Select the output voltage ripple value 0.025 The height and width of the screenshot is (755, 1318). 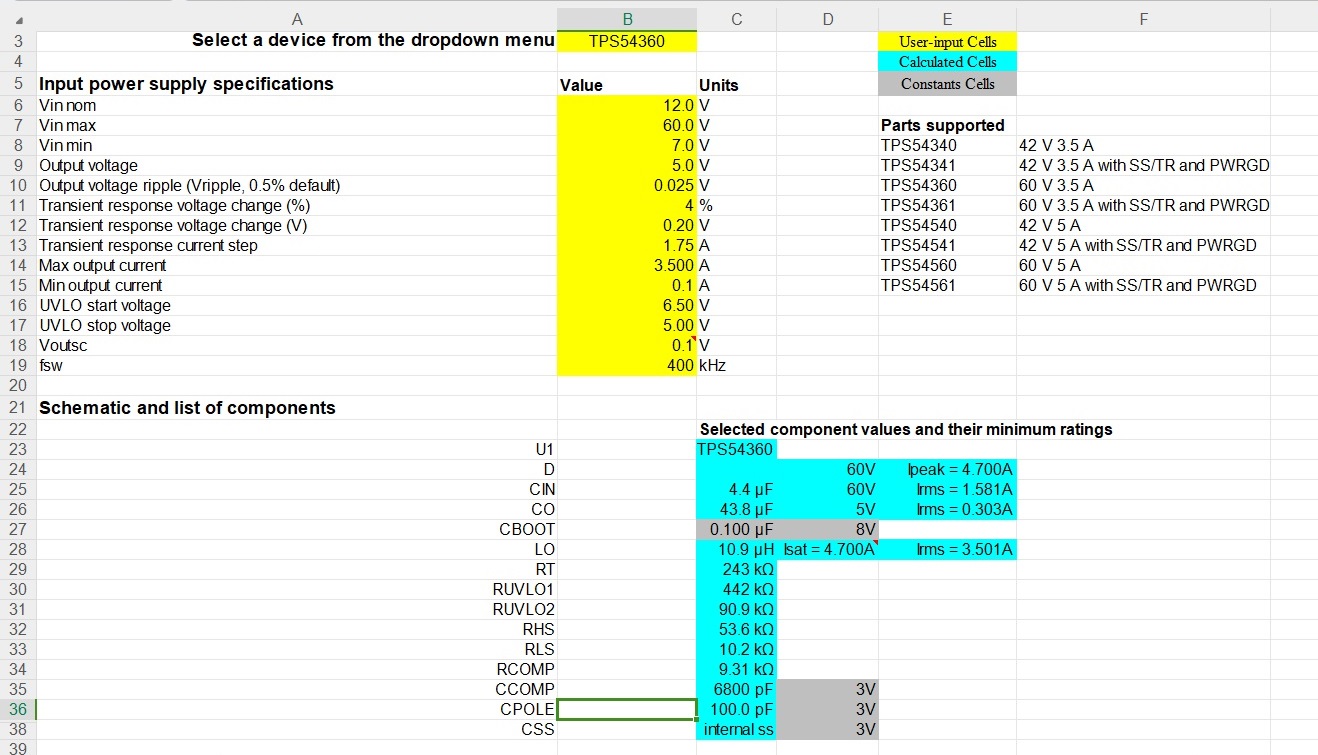(x=627, y=185)
